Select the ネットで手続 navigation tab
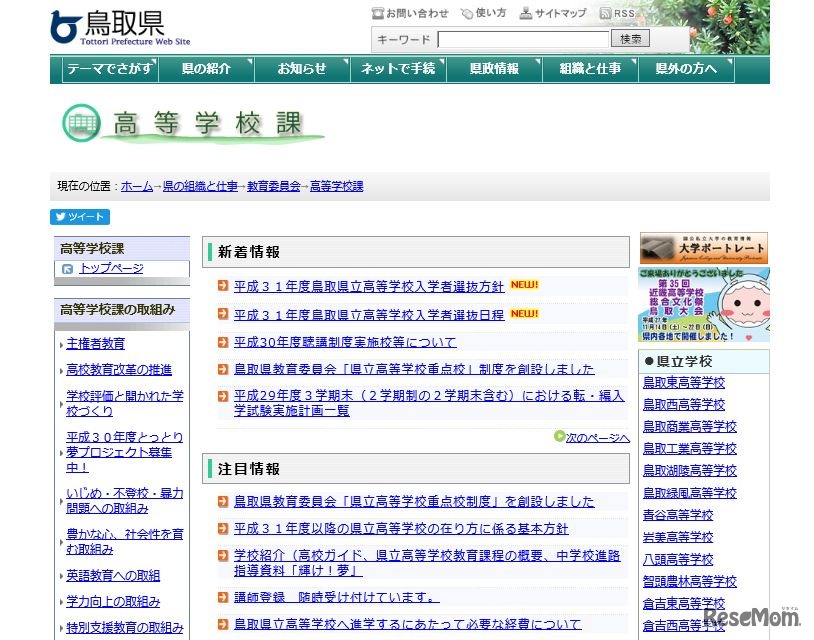Image resolution: width=814 pixels, height=640 pixels. [398, 69]
